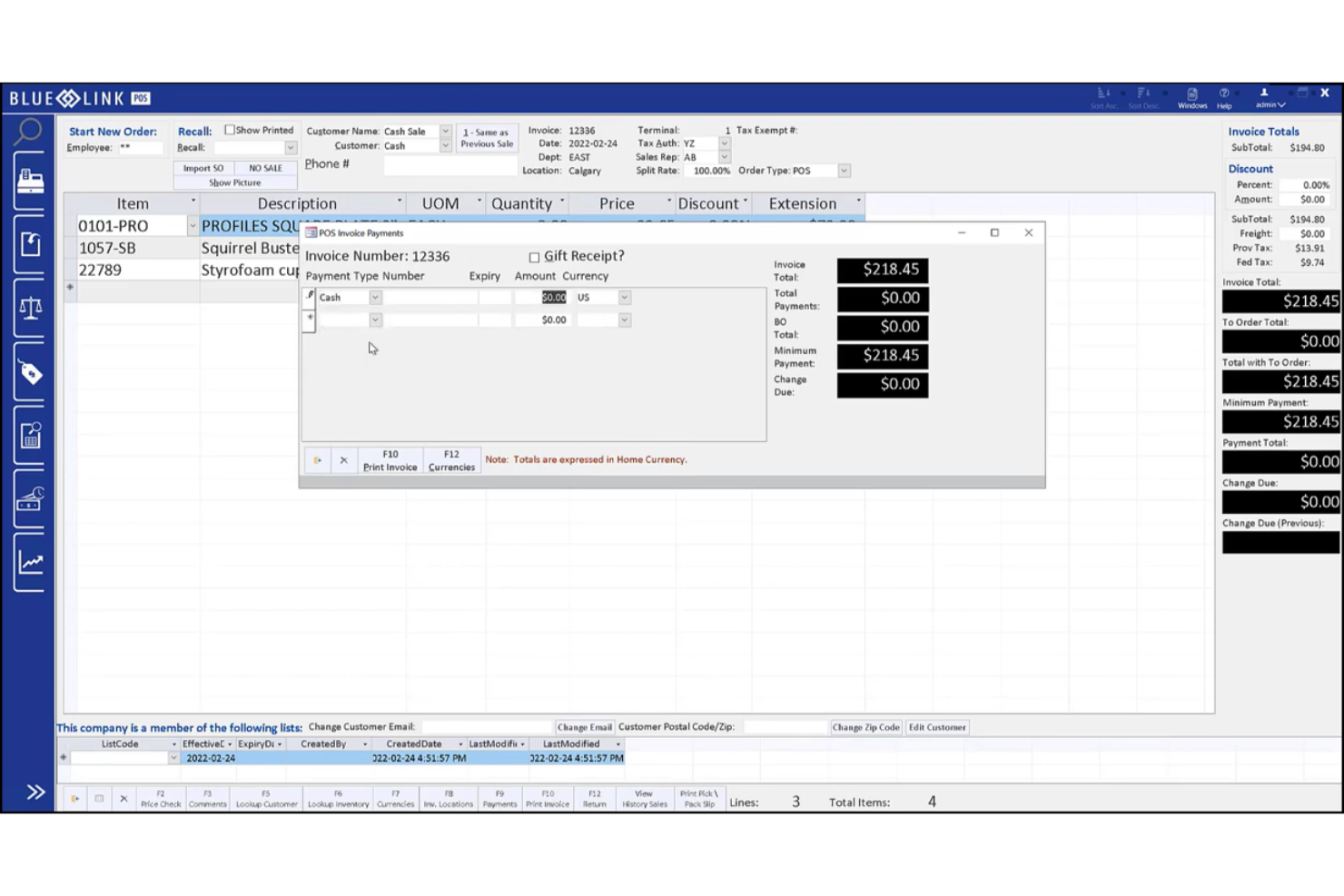The width and height of the screenshot is (1344, 896).
Task: Click the Same as Previous Sale button
Action: [x=487, y=138]
